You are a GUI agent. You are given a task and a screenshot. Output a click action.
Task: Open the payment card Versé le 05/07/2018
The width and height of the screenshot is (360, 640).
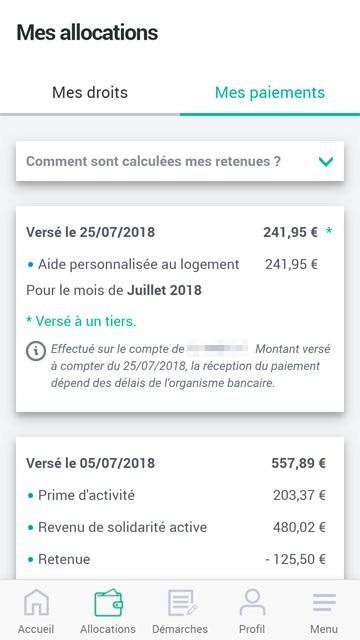click(180, 509)
